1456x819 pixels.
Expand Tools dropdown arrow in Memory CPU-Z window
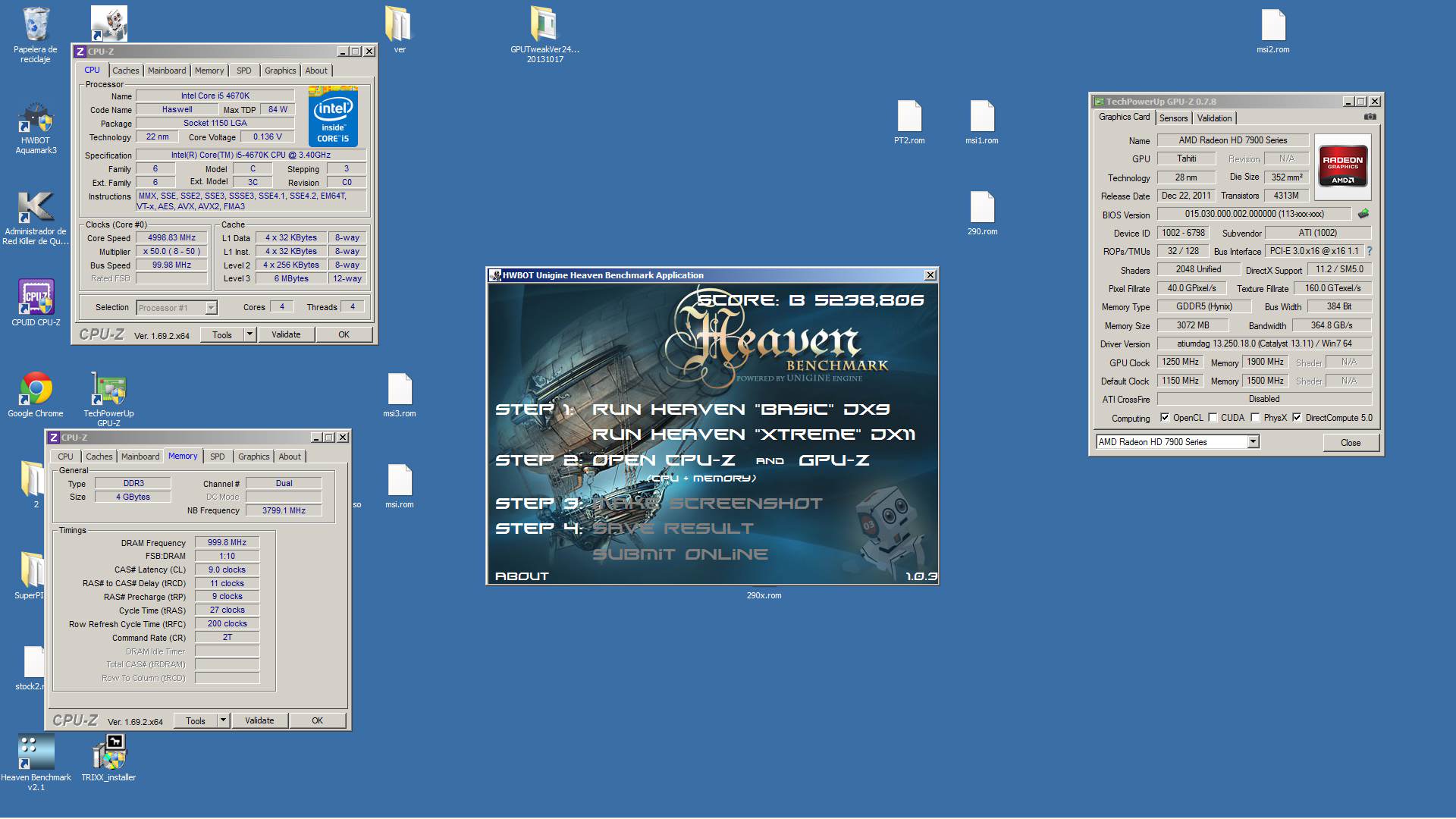[223, 720]
